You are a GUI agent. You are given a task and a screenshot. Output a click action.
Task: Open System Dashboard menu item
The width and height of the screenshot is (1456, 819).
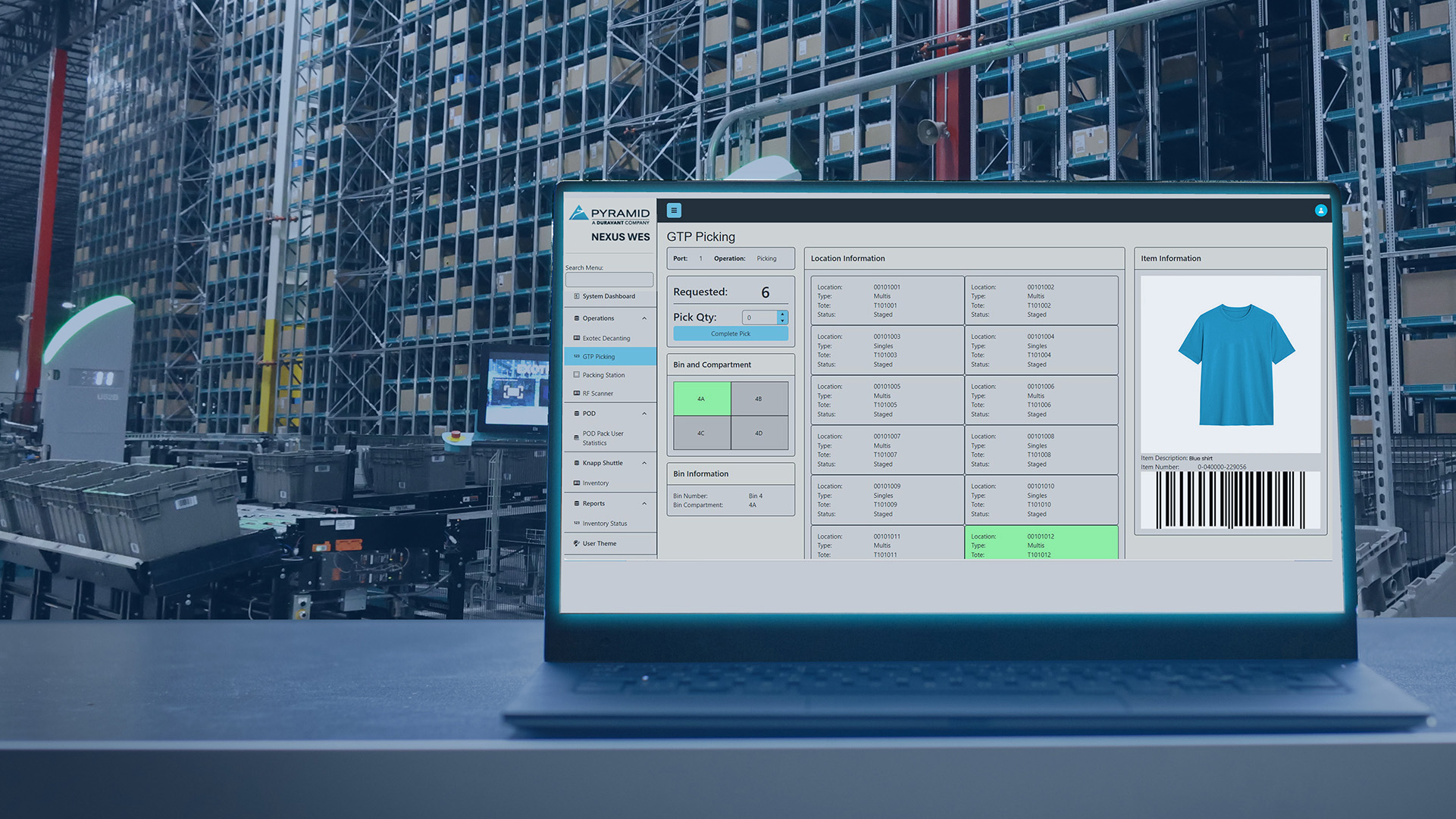point(610,296)
